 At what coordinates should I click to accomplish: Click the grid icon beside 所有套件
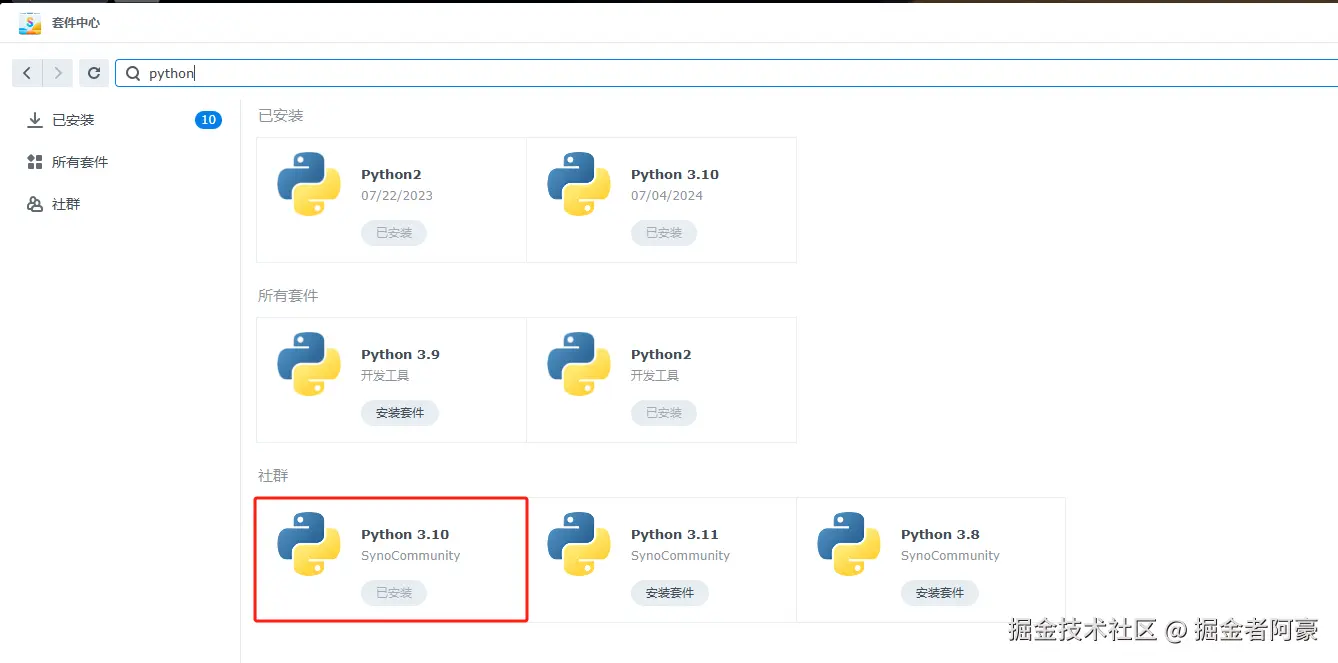coord(35,162)
